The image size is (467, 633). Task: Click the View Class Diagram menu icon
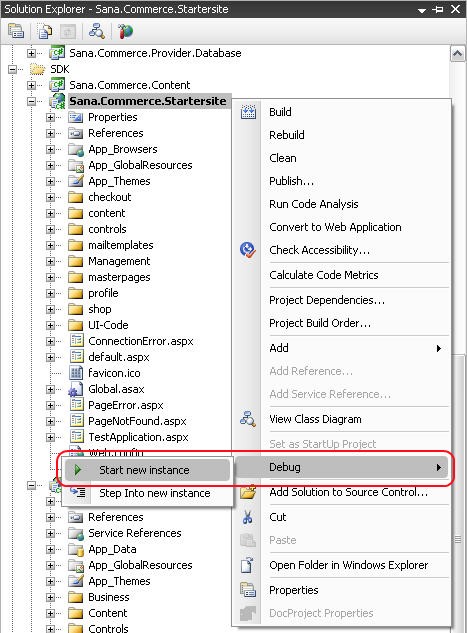pos(248,419)
